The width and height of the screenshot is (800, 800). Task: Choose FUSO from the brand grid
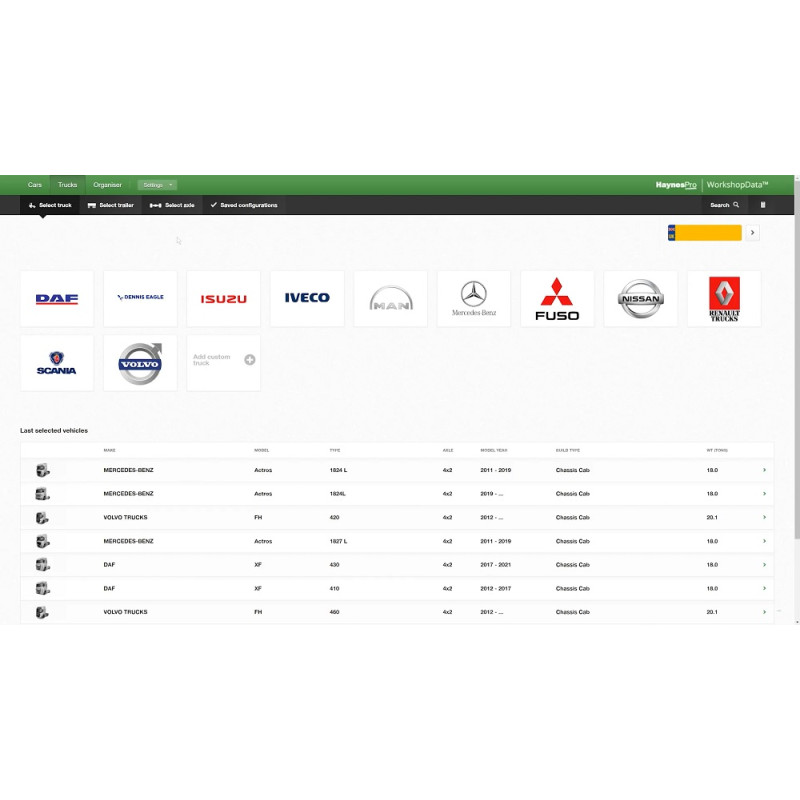click(556, 297)
